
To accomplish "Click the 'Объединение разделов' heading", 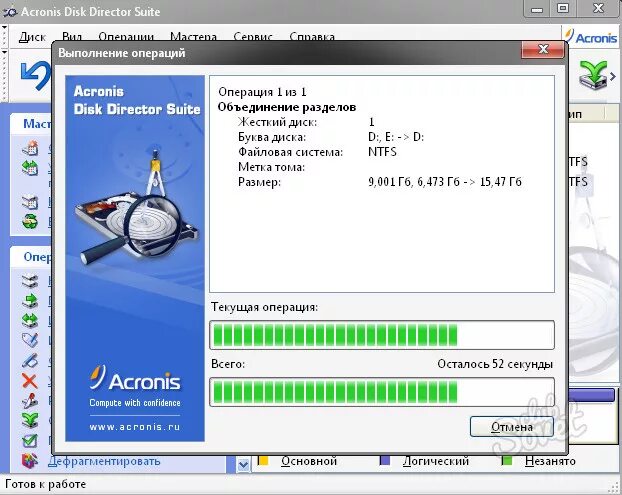I will tap(286, 107).
